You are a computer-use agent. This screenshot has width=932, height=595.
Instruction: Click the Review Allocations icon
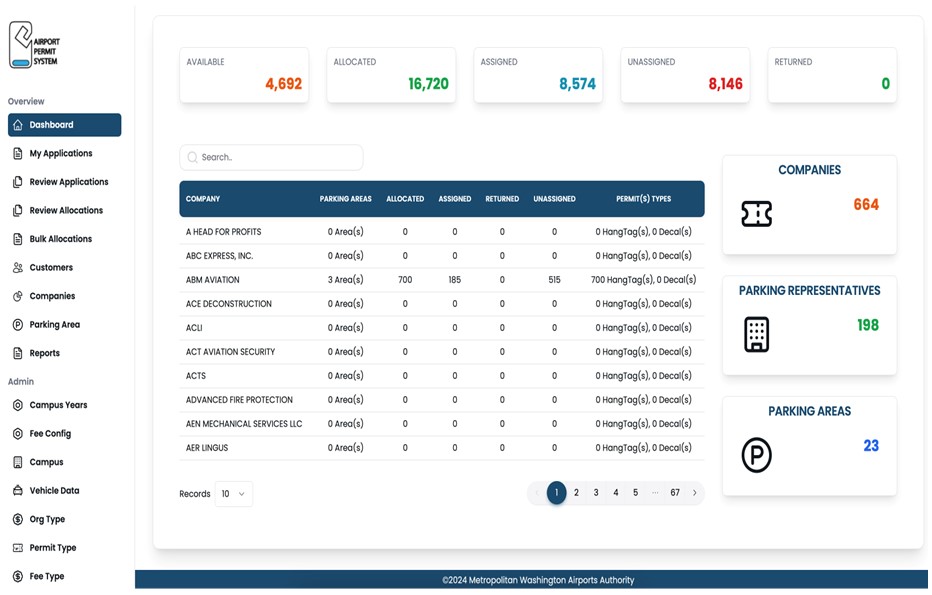coord(18,210)
